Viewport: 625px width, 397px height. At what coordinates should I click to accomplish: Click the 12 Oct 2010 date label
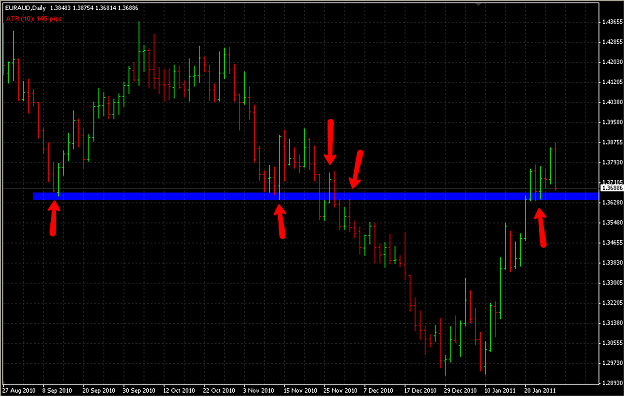(x=179, y=390)
